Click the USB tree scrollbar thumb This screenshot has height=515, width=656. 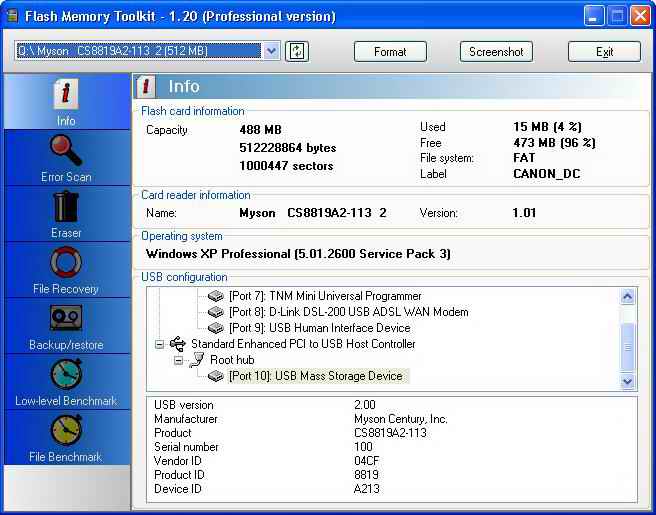click(x=627, y=346)
